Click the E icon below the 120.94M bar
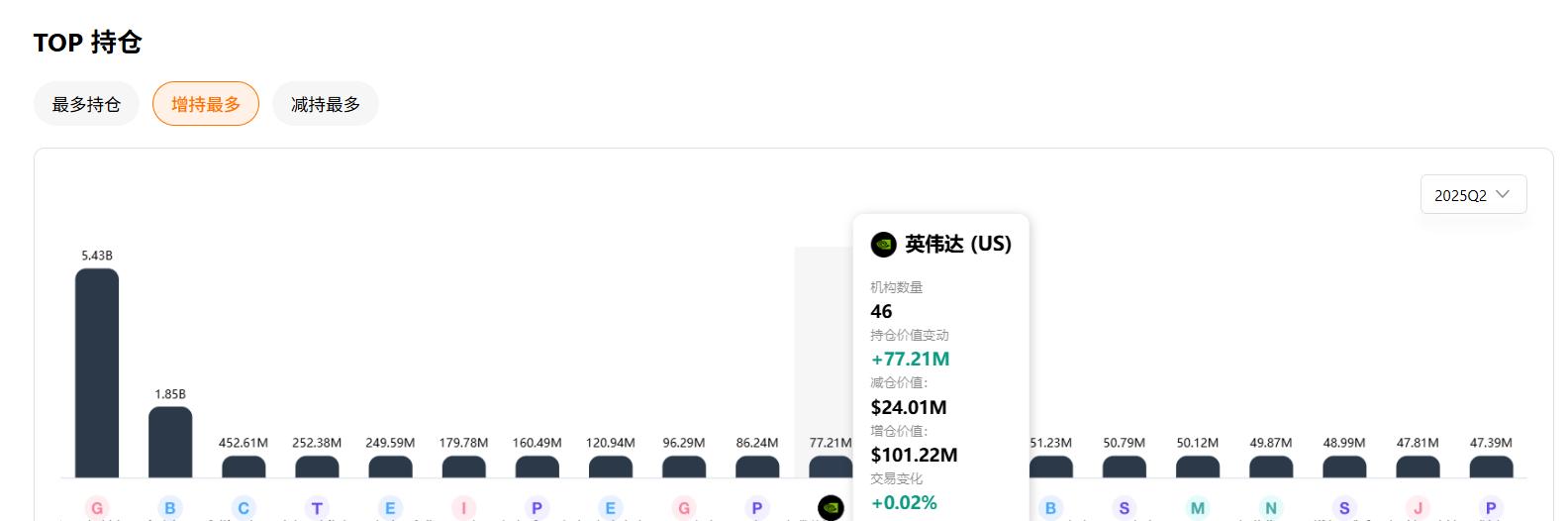 tap(610, 508)
